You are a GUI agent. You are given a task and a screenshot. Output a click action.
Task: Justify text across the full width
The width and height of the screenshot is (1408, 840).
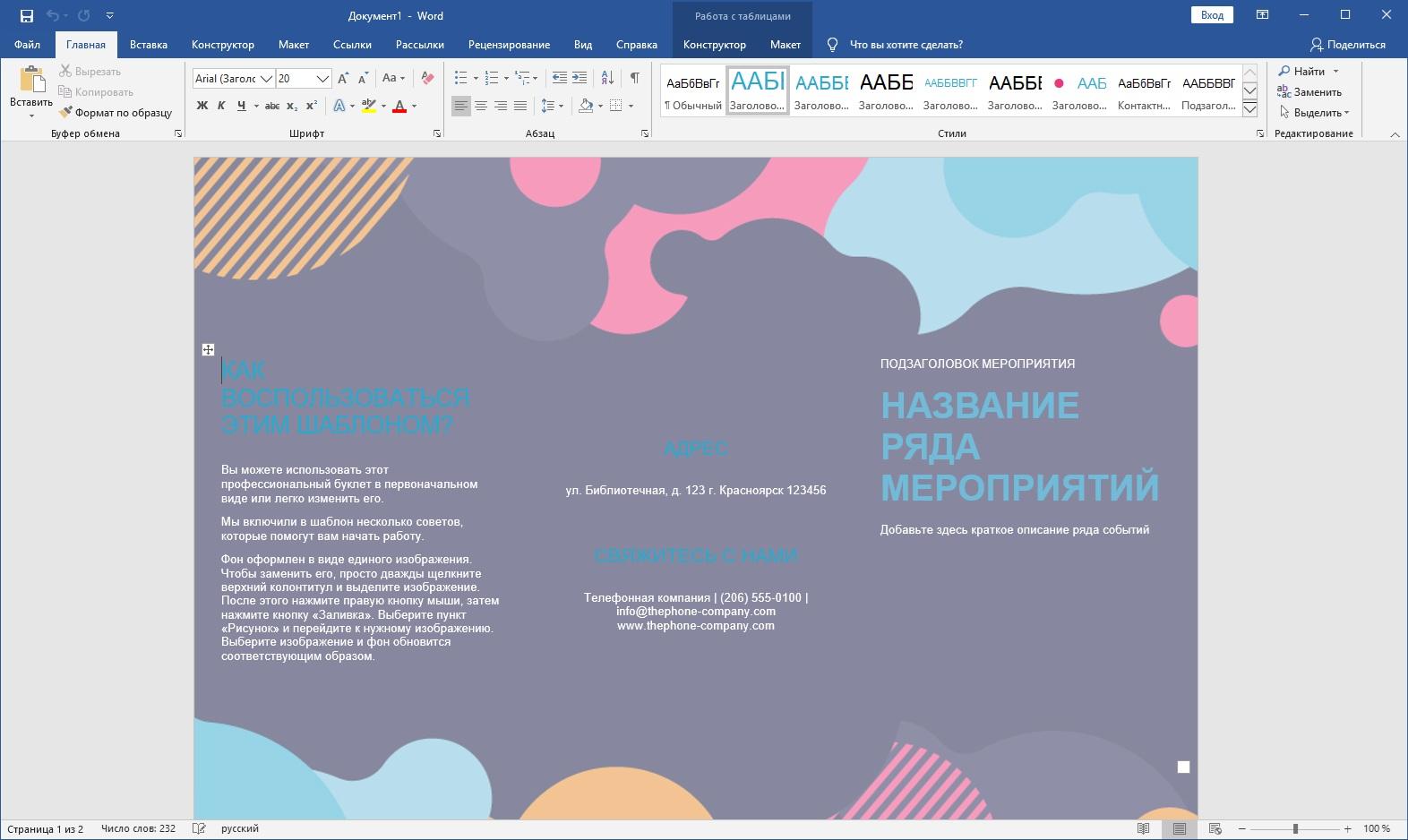click(x=520, y=106)
